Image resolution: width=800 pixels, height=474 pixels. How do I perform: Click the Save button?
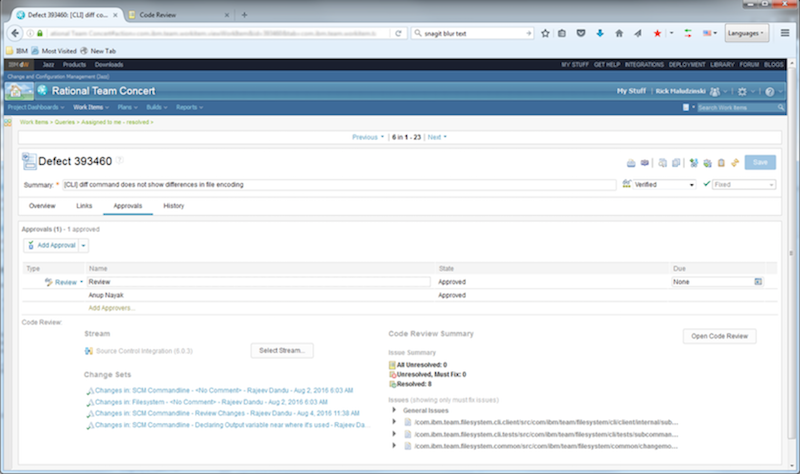pyautogui.click(x=760, y=162)
